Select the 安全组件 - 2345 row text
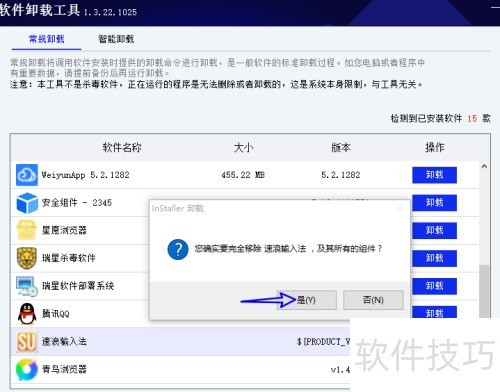The width and height of the screenshot is (500, 392). 77,203
